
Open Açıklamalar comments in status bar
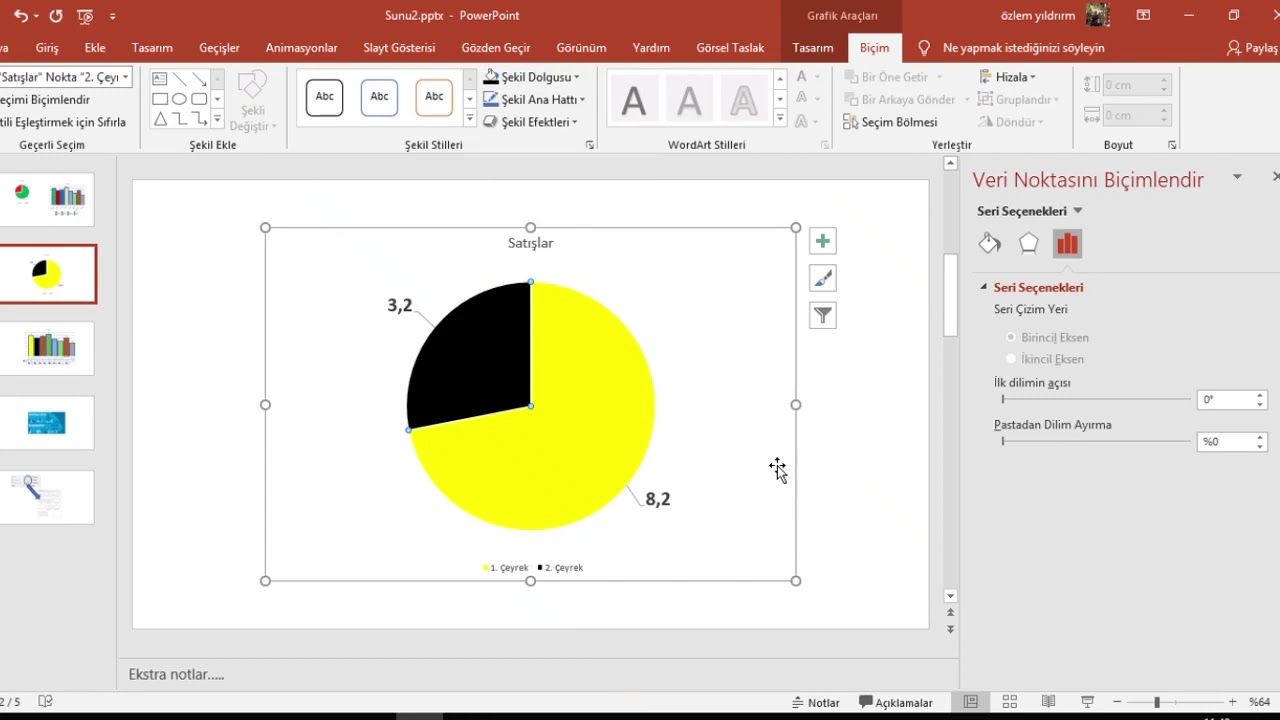[x=896, y=703]
